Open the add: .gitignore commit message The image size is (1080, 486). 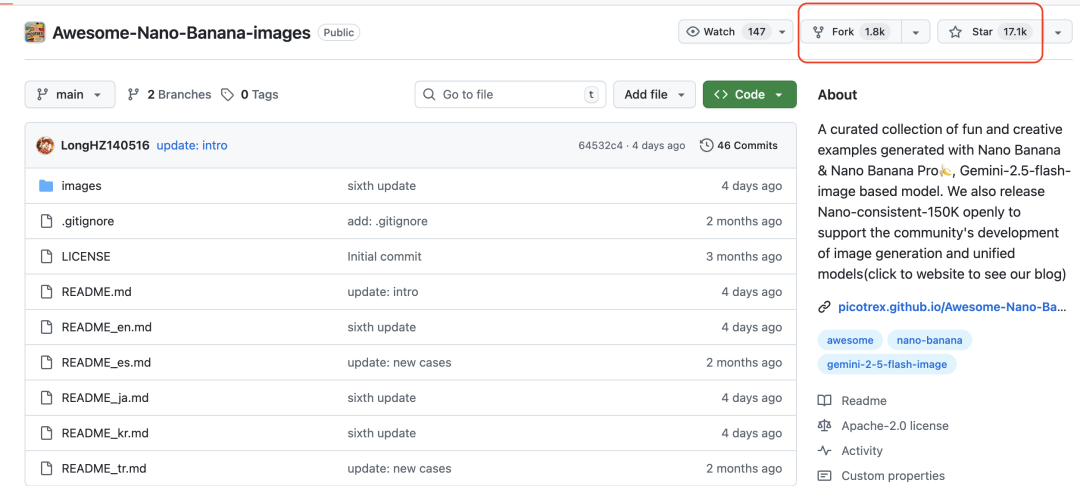click(387, 221)
